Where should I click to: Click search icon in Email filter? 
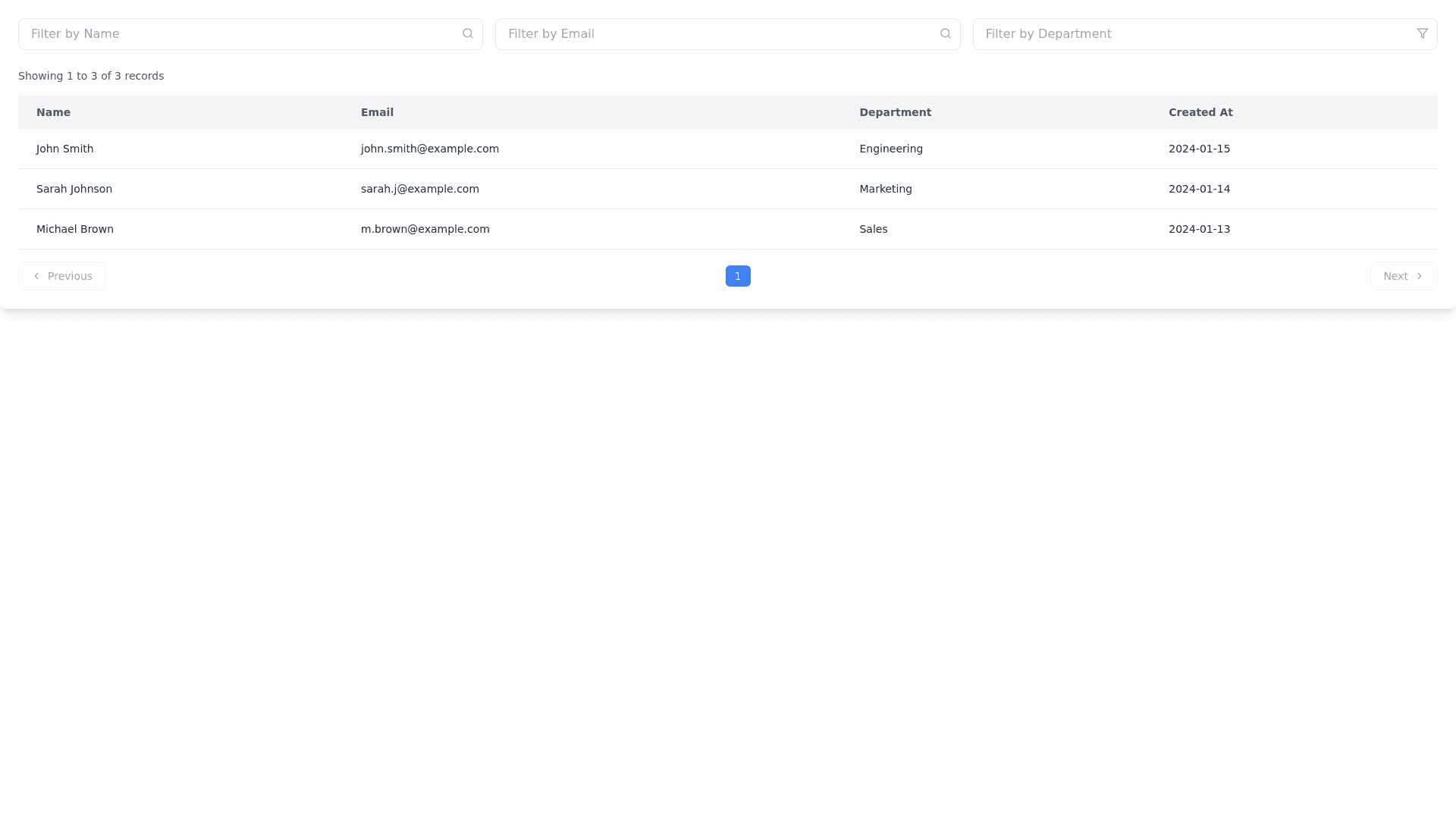tap(945, 33)
